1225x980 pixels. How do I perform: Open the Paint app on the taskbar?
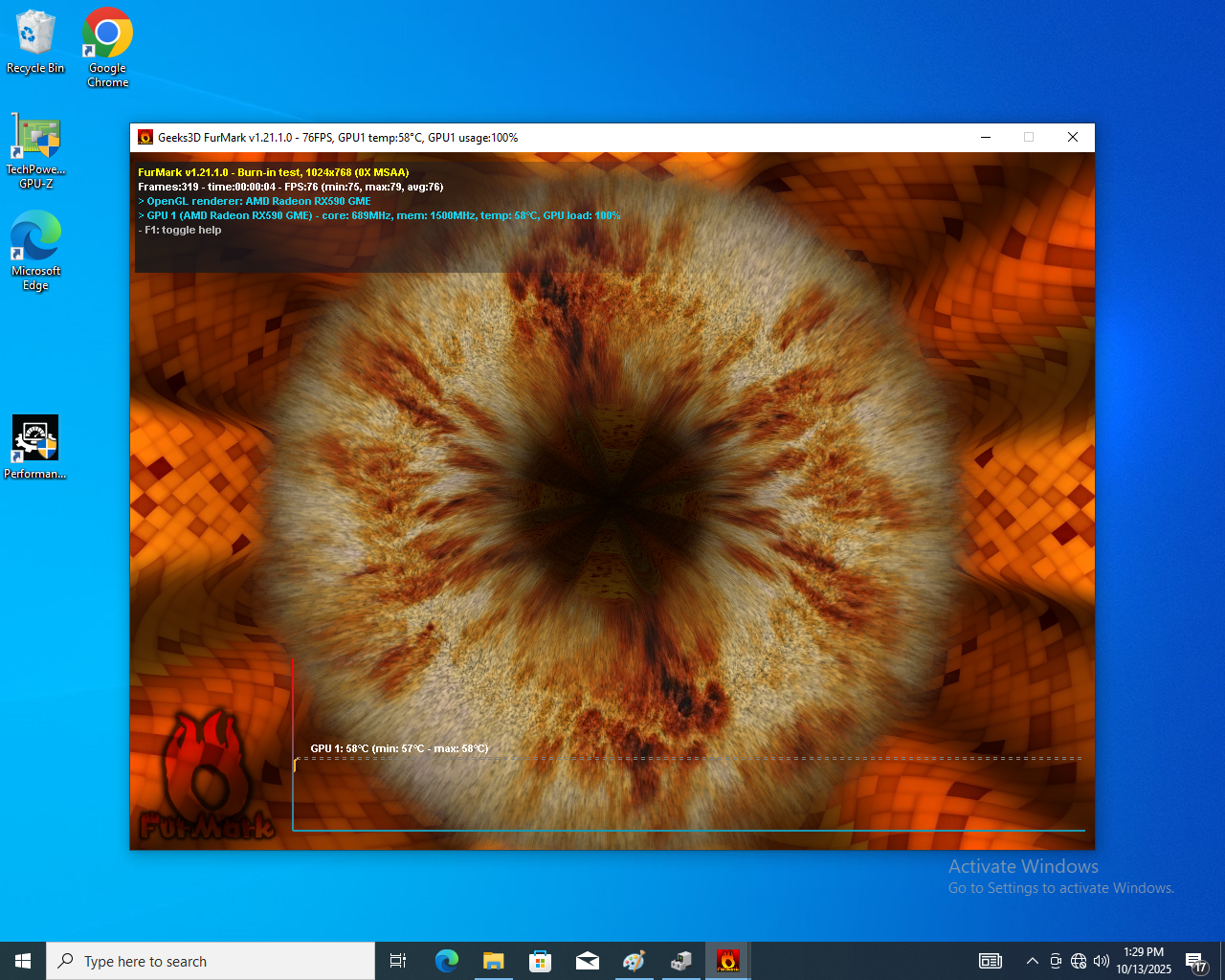634,961
